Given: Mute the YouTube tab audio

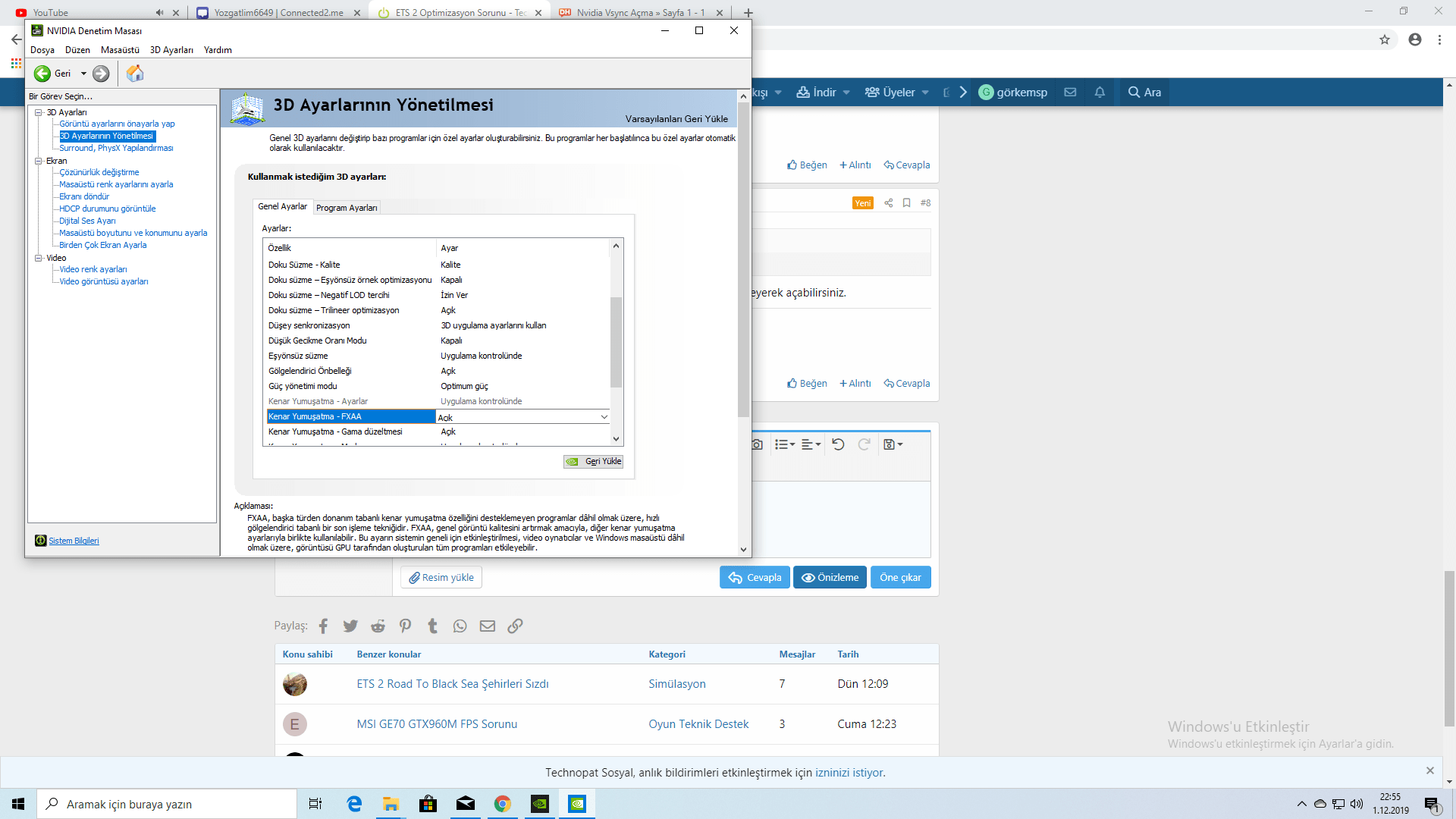Looking at the screenshot, I should (x=159, y=13).
